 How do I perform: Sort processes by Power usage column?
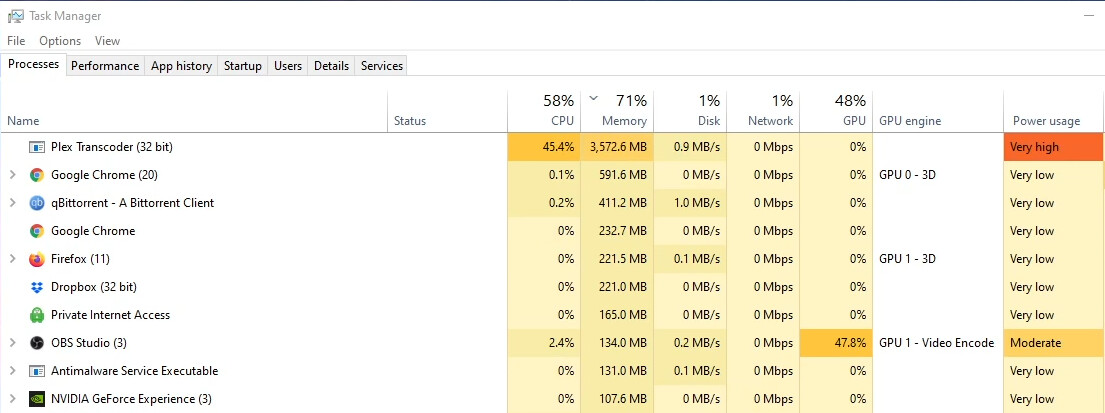pos(1046,121)
